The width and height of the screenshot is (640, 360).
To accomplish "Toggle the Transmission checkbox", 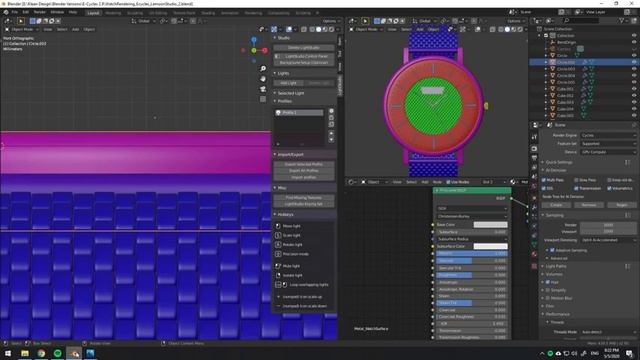I will pyautogui.click(x=576, y=188).
